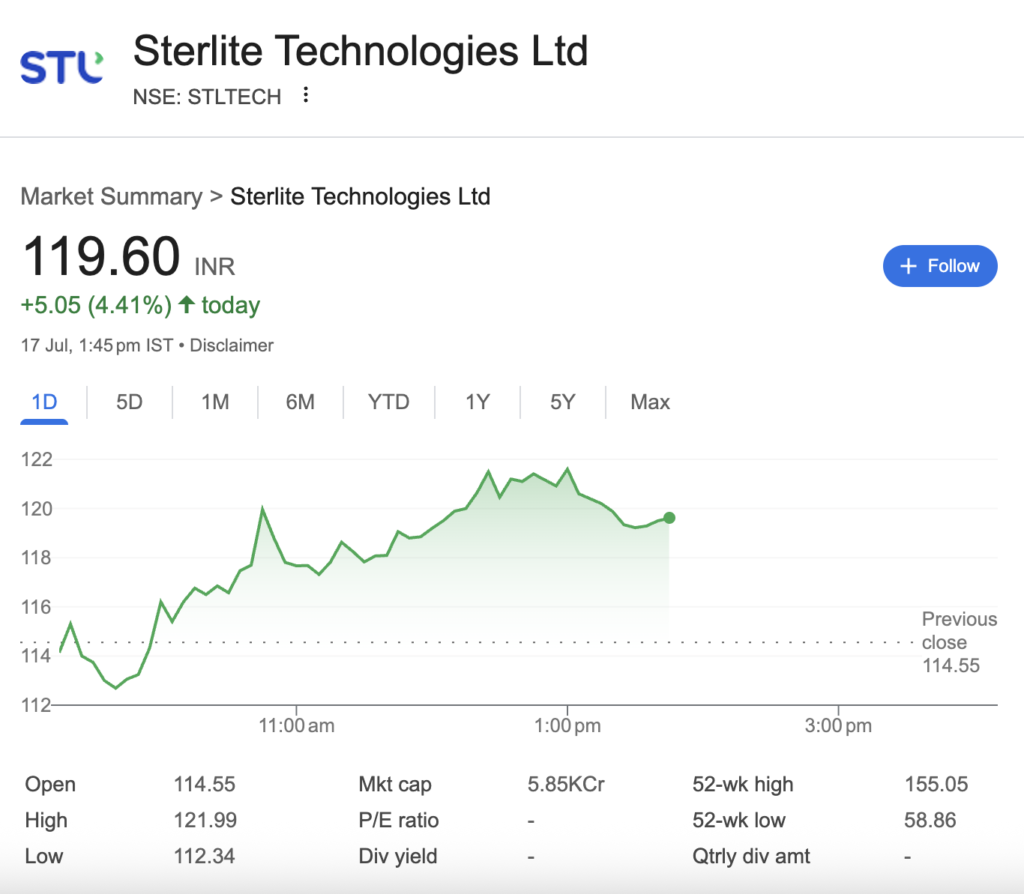Select the 1D chart range tab

tap(44, 402)
